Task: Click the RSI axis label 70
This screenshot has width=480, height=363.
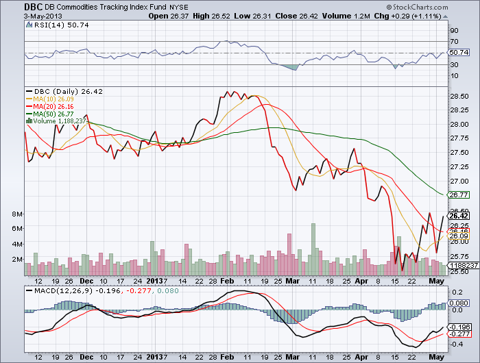Action: (x=454, y=42)
